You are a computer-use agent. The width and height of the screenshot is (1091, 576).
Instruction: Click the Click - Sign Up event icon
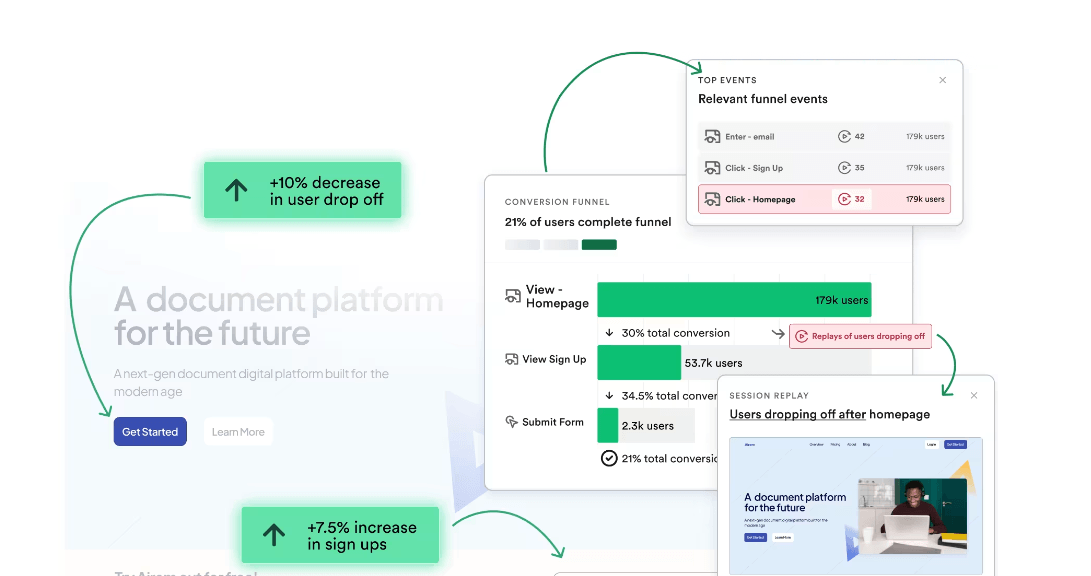point(712,168)
